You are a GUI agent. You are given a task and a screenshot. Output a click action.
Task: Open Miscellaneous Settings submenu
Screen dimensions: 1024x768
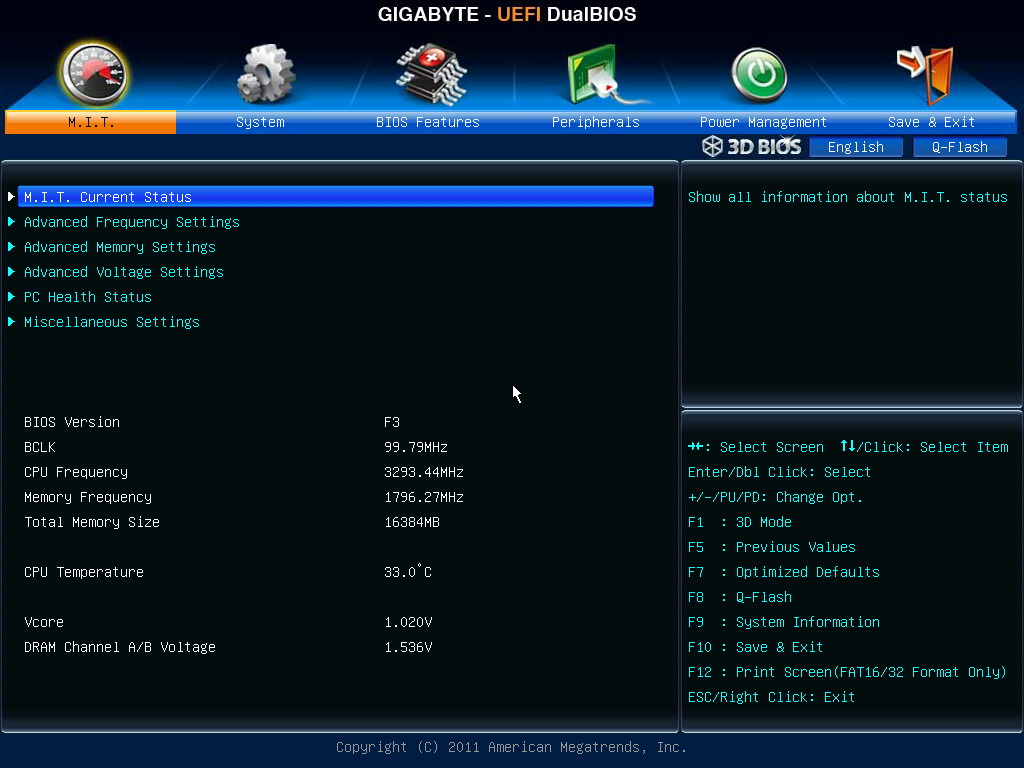[x=112, y=322]
